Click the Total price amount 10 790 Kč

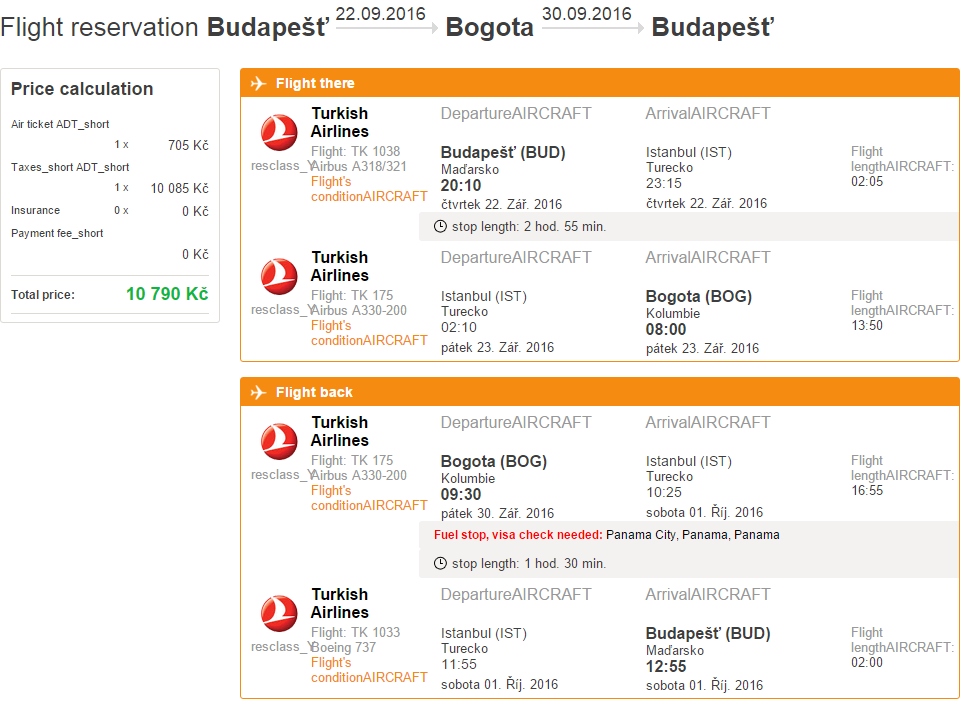tap(167, 294)
